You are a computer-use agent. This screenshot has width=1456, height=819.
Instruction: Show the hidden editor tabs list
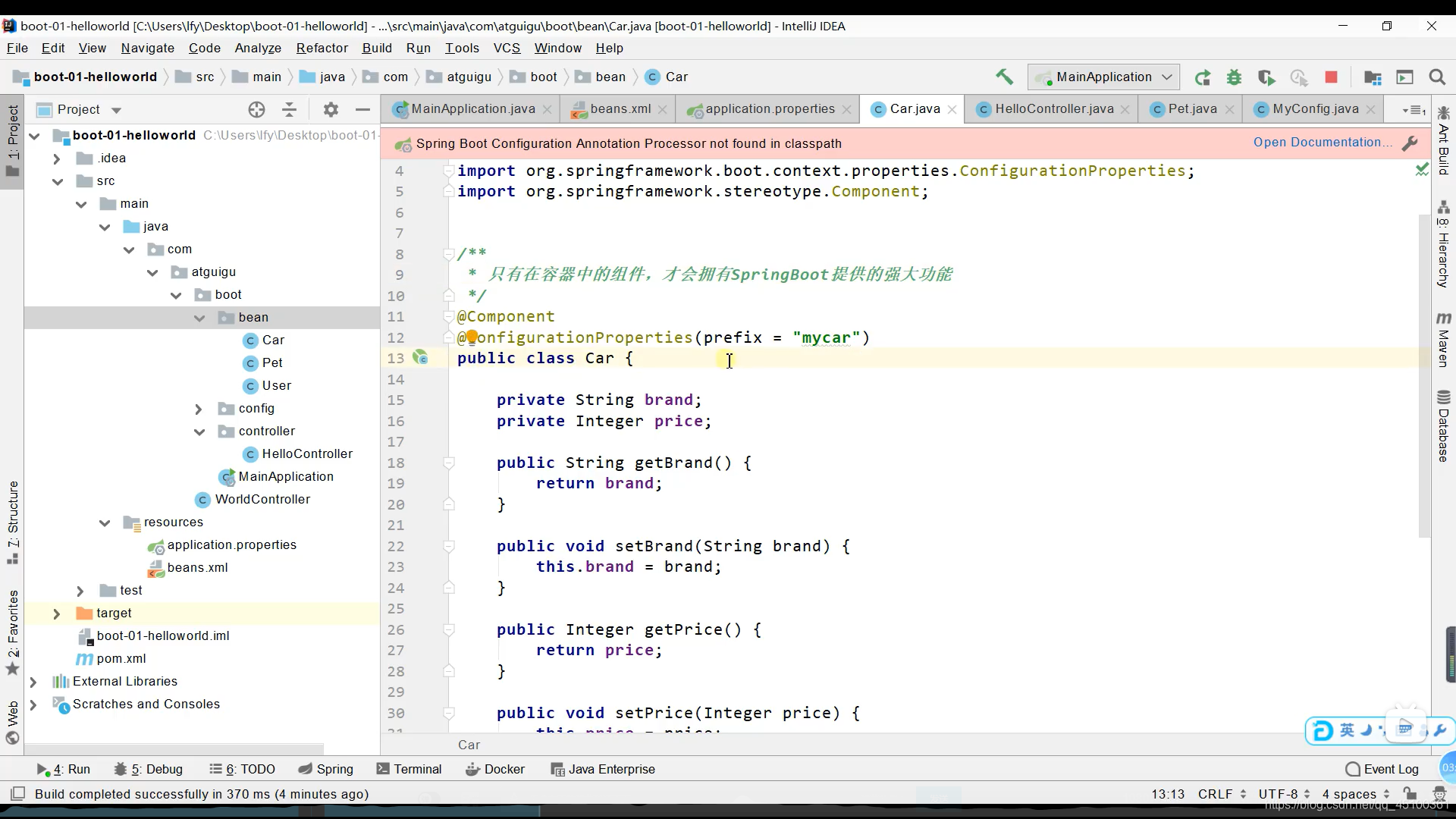click(x=1414, y=110)
